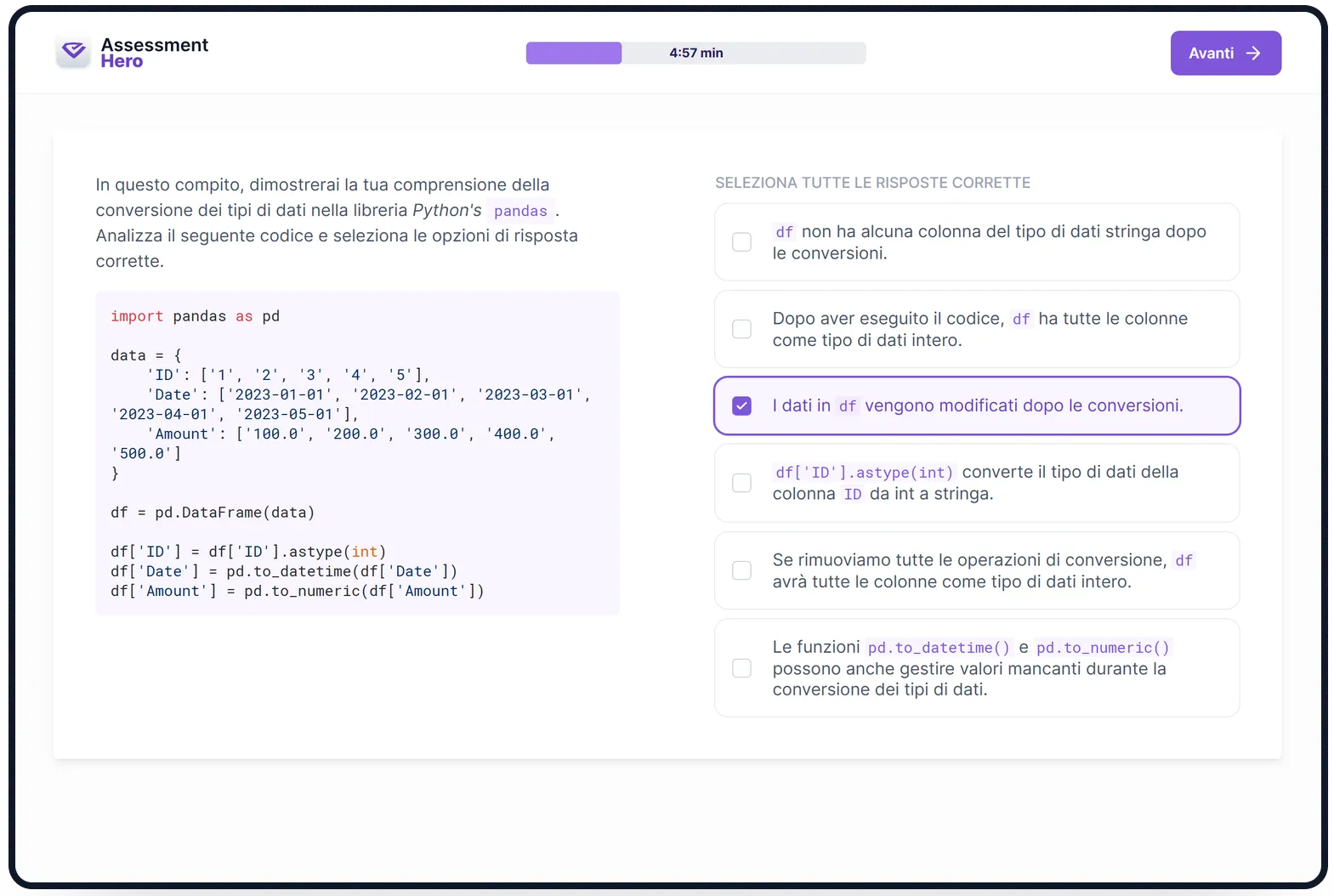Viewport: 1334px width, 896px height.
Task: Click the pd.to_datetime(df['Date']) assignment code line
Action: [x=284, y=571]
